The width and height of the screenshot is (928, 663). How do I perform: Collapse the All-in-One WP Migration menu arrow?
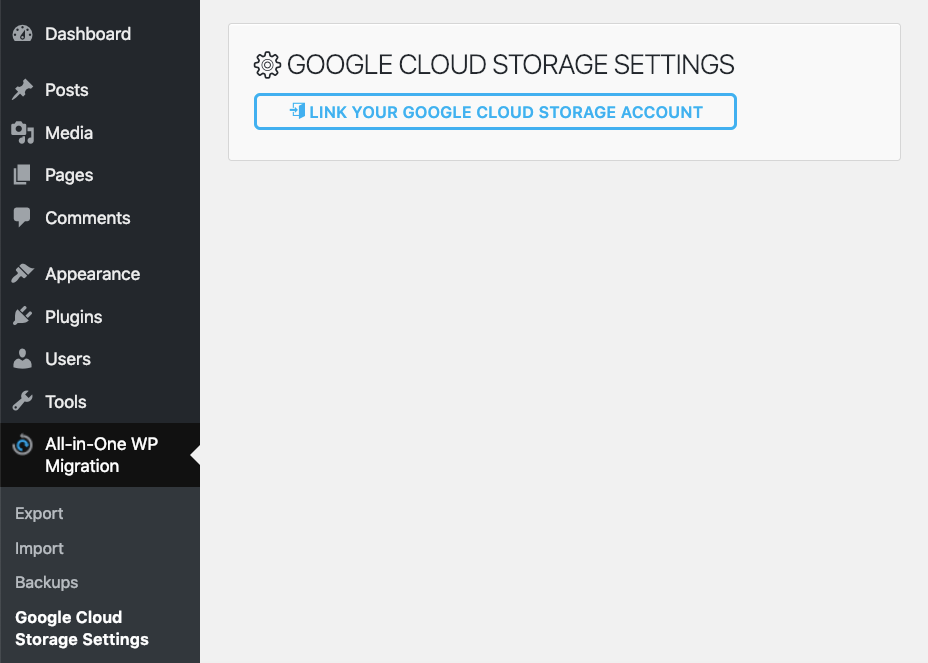195,455
